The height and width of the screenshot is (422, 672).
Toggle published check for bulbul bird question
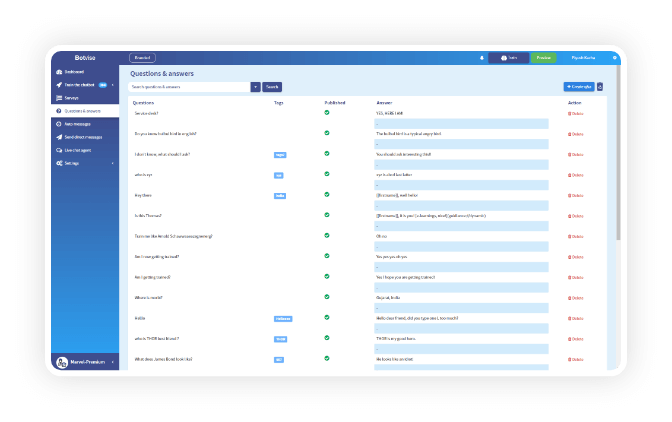coord(327,133)
